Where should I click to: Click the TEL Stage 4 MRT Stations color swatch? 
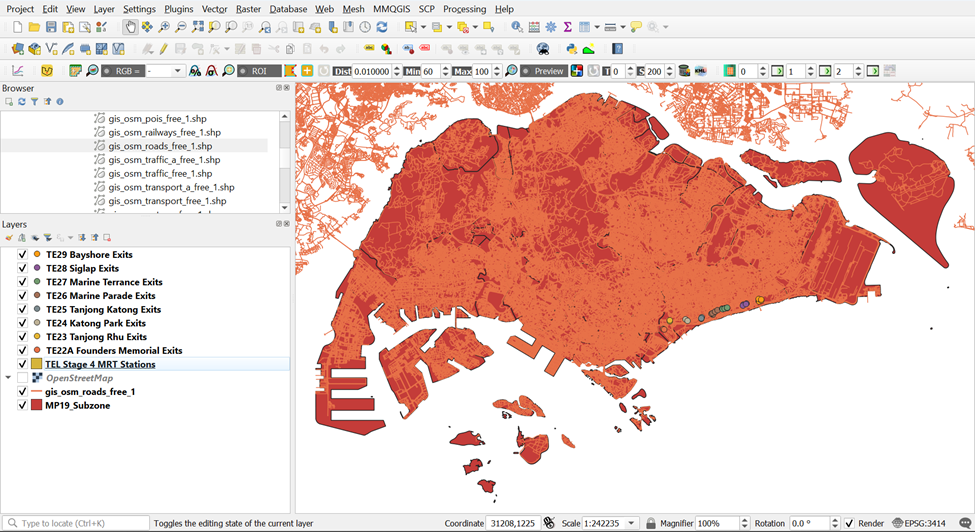click(37, 365)
